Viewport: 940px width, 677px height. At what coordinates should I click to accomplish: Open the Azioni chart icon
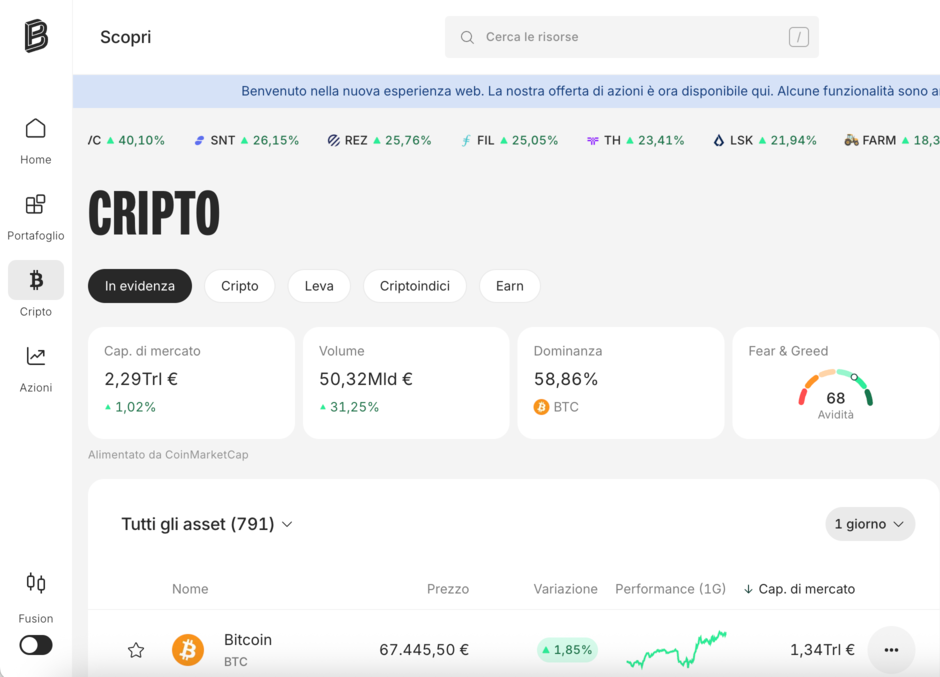pyautogui.click(x=35, y=356)
